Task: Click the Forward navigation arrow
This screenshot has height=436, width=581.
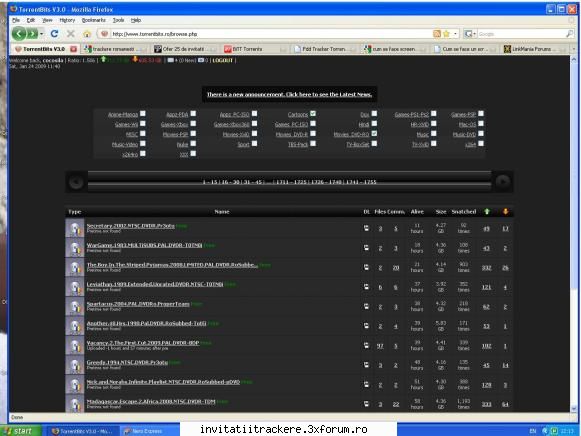Action: [32, 34]
